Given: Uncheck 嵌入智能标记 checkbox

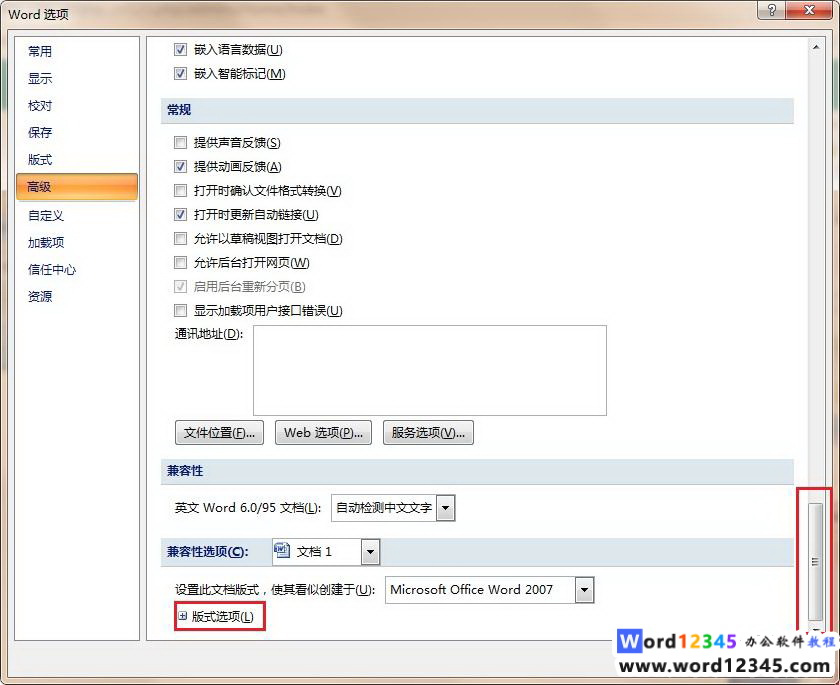Looking at the screenshot, I should (x=181, y=73).
